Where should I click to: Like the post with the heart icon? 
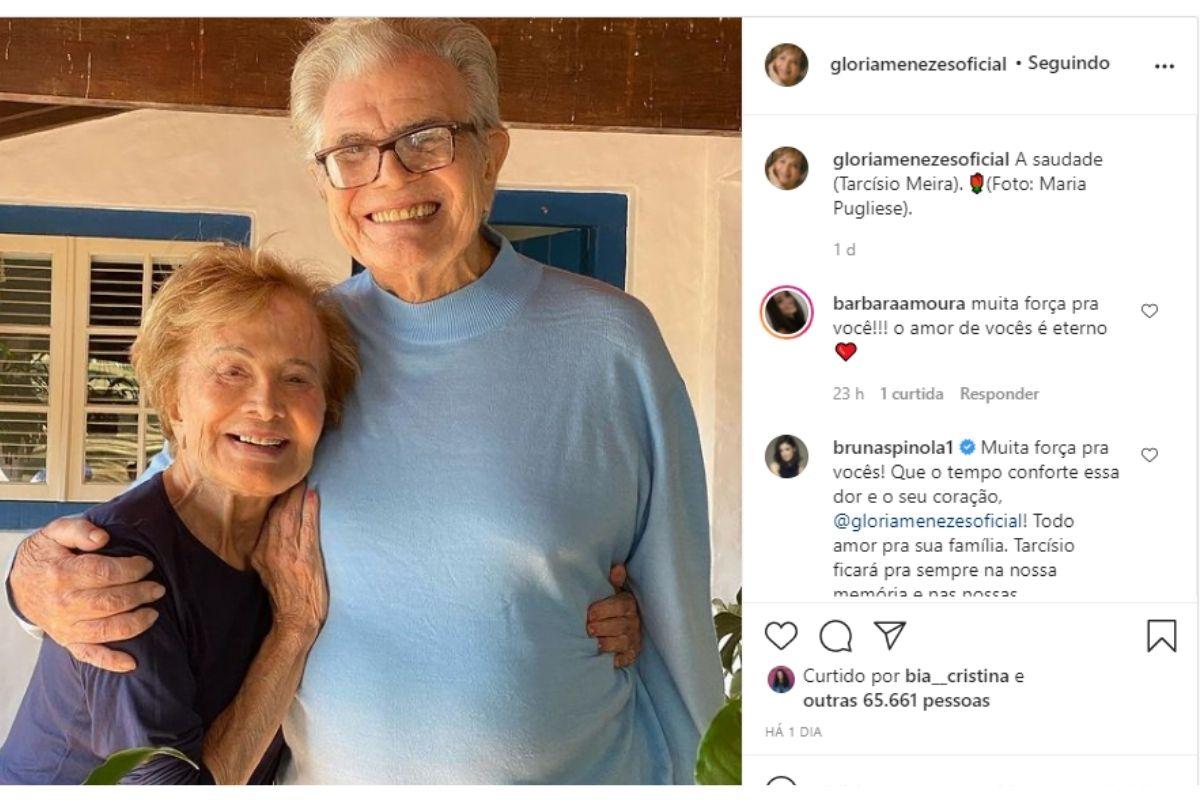pyautogui.click(x=781, y=636)
